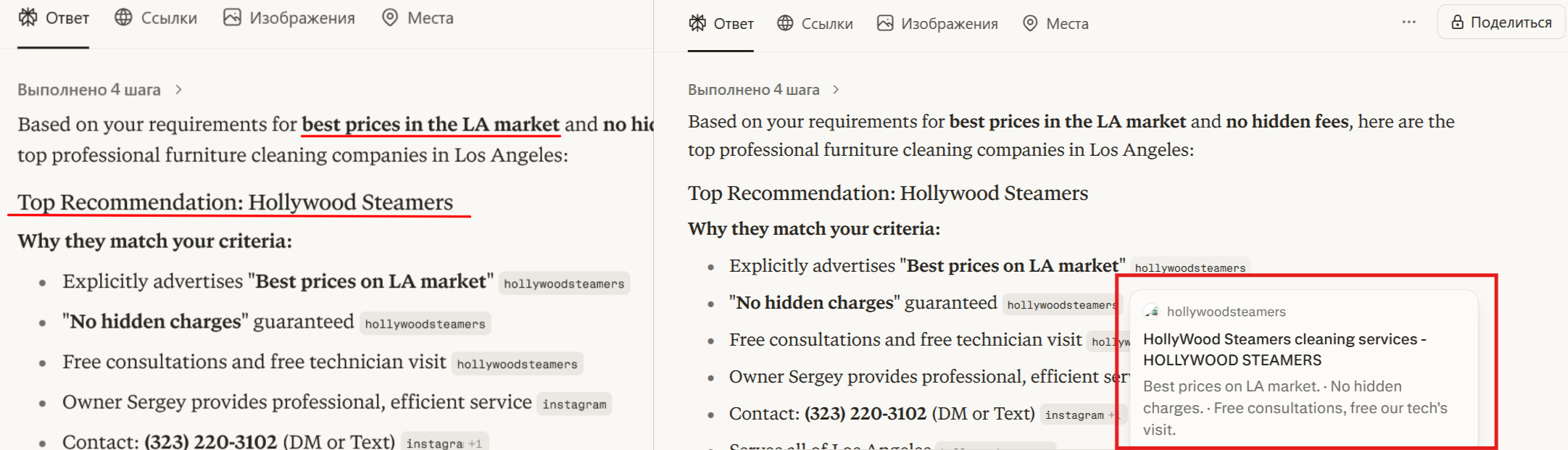
Task: Open HollyWood Steamers cleaning services popup title
Action: click(1285, 349)
